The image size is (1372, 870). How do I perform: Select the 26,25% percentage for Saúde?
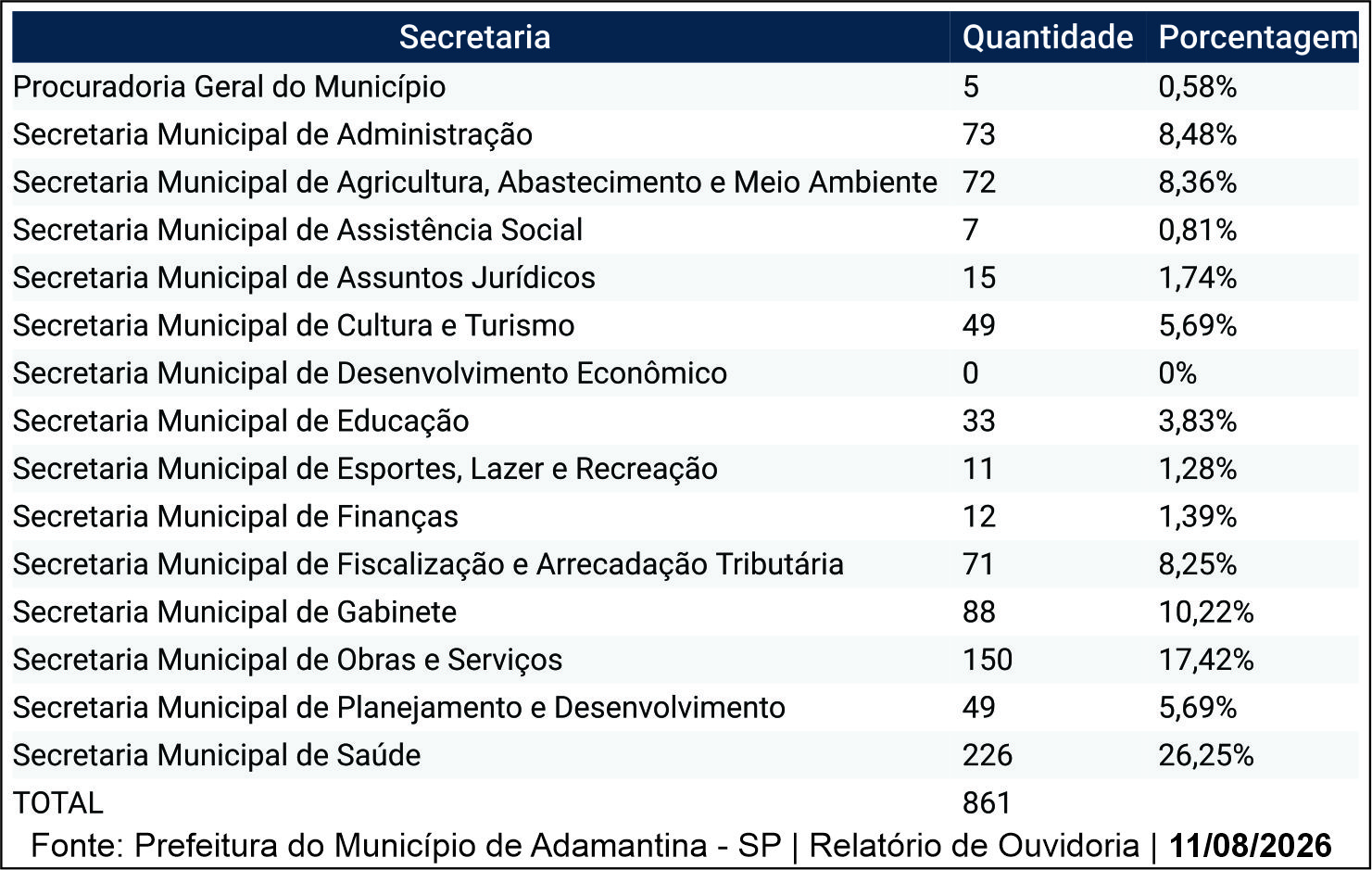pos(1206,755)
